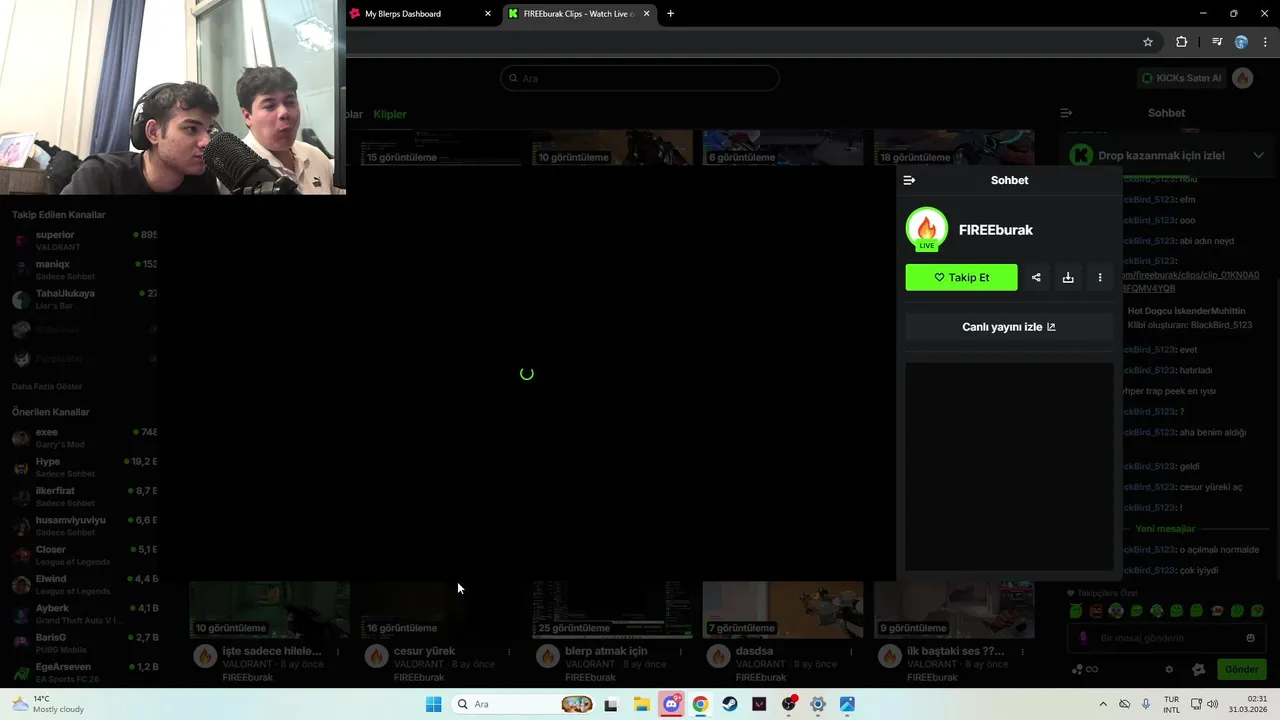
Task: Open the işte sadece hilele... clip thumbnail
Action: coord(270,609)
